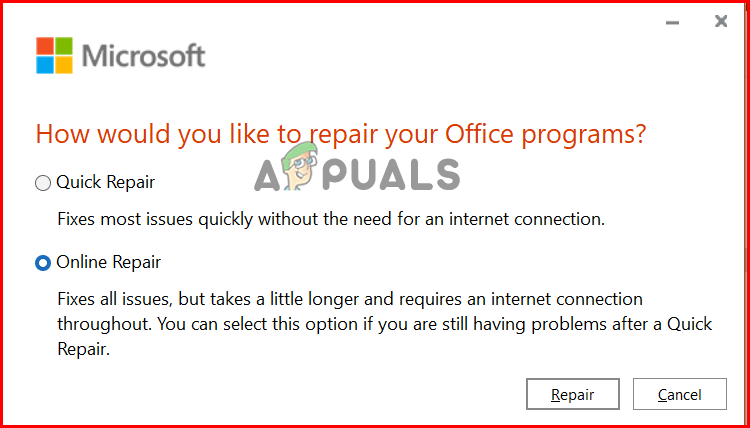Close the Office repair dialog
The width and height of the screenshot is (750, 428).
point(720,21)
